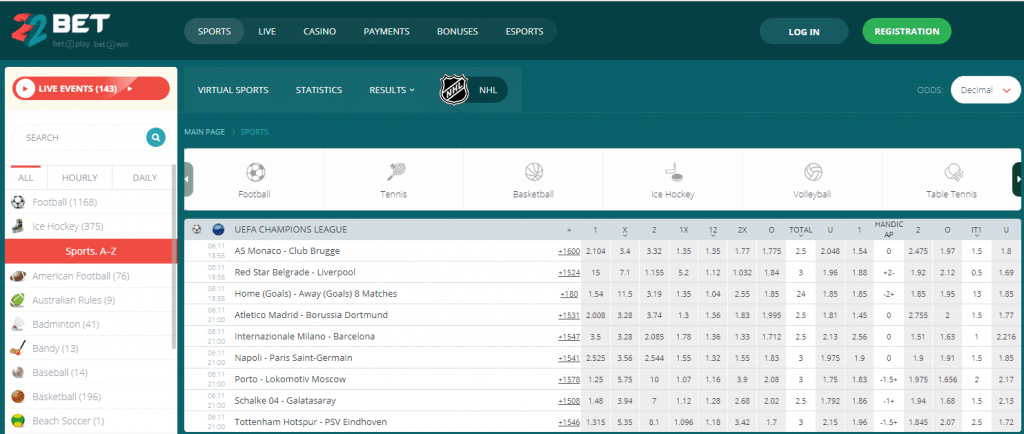The height and width of the screenshot is (434, 1024).
Task: Select Basketball (196) in the sidebar
Action: coord(68,395)
